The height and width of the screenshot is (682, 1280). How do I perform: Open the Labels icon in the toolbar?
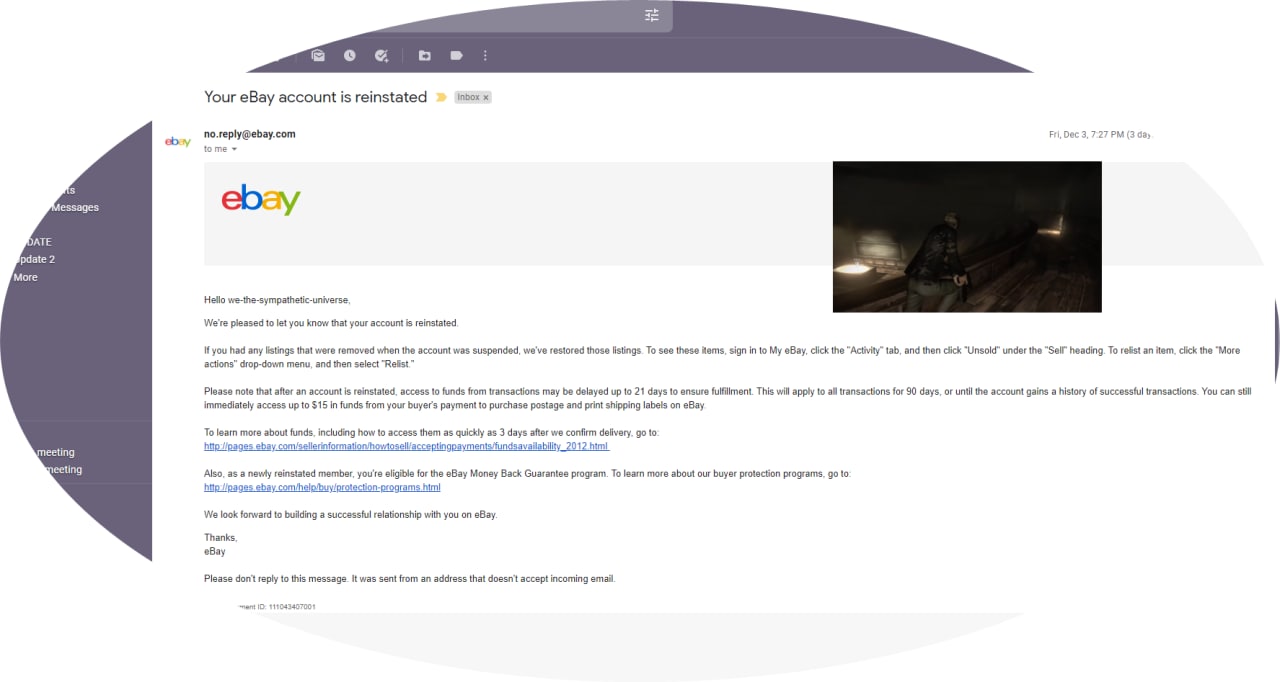pos(456,56)
